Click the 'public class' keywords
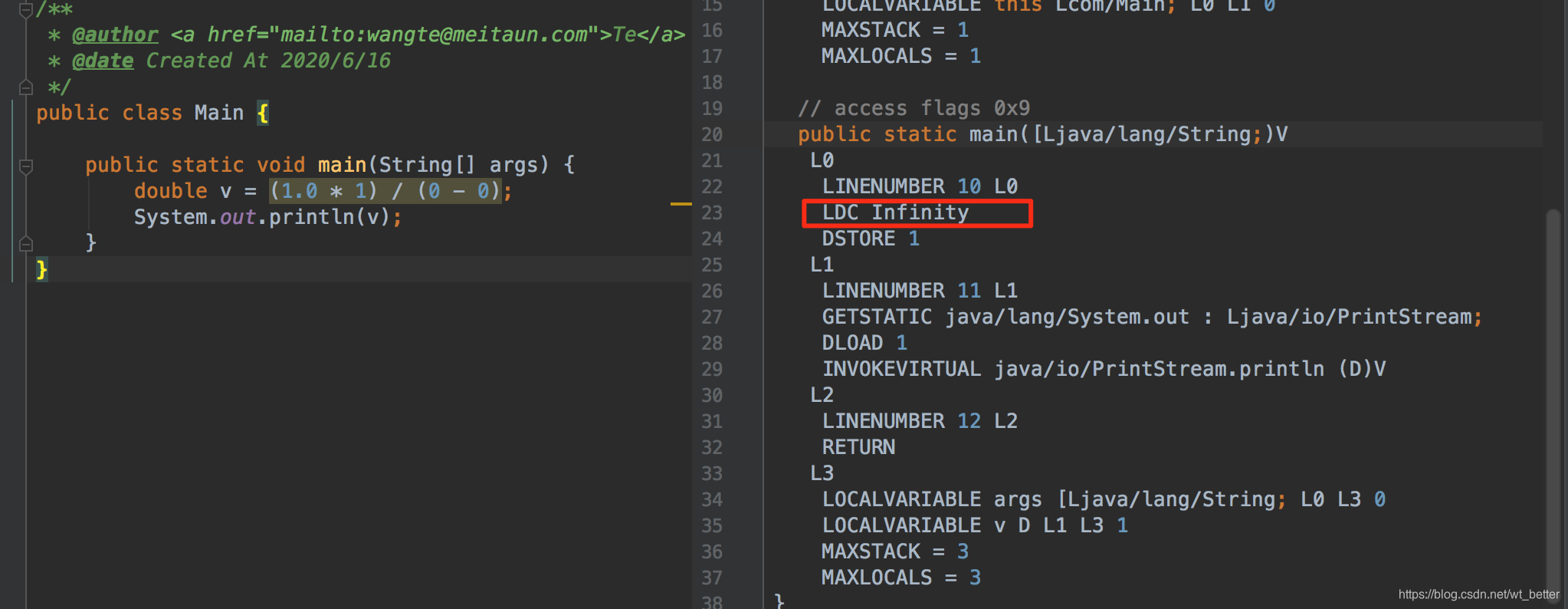The height and width of the screenshot is (609, 1568). 109,113
